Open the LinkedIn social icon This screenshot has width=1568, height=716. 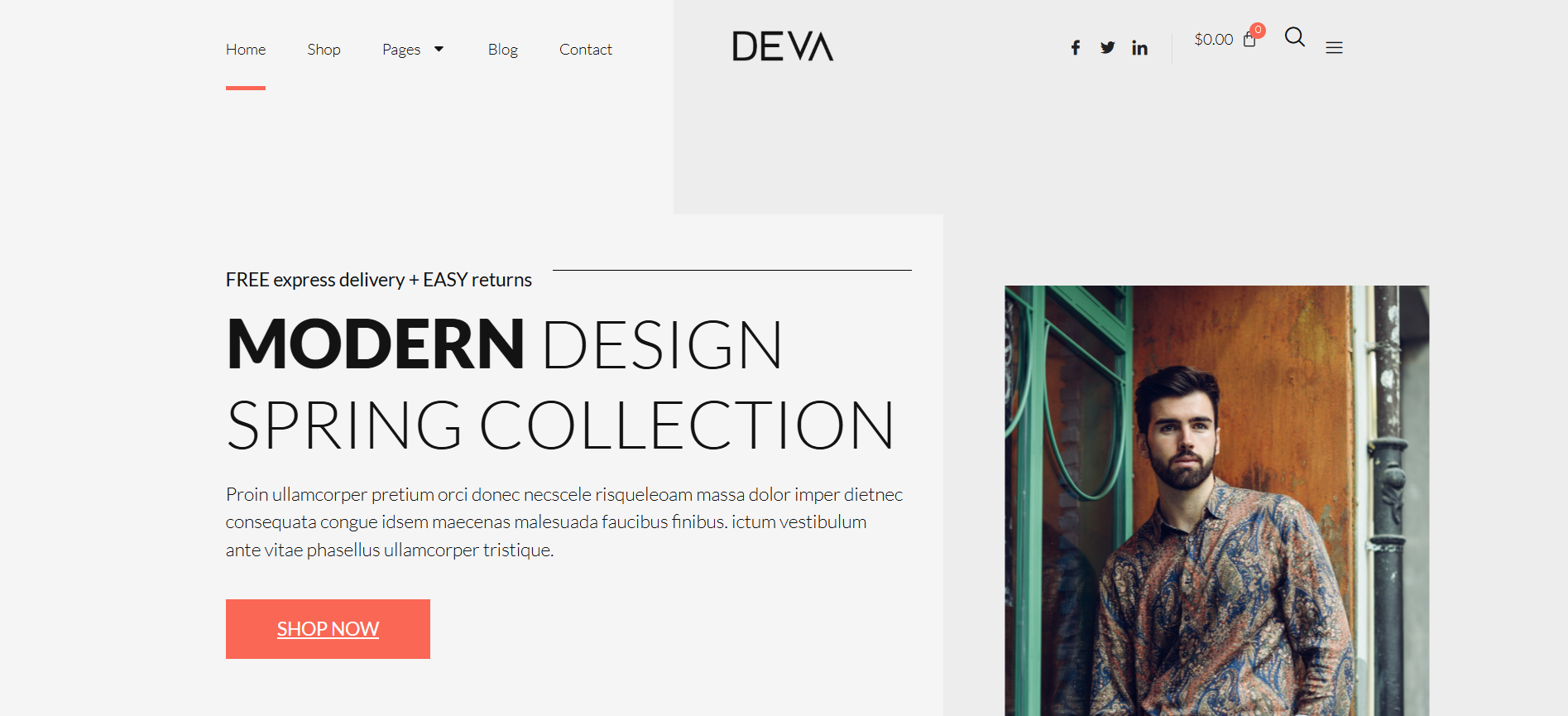point(1139,48)
